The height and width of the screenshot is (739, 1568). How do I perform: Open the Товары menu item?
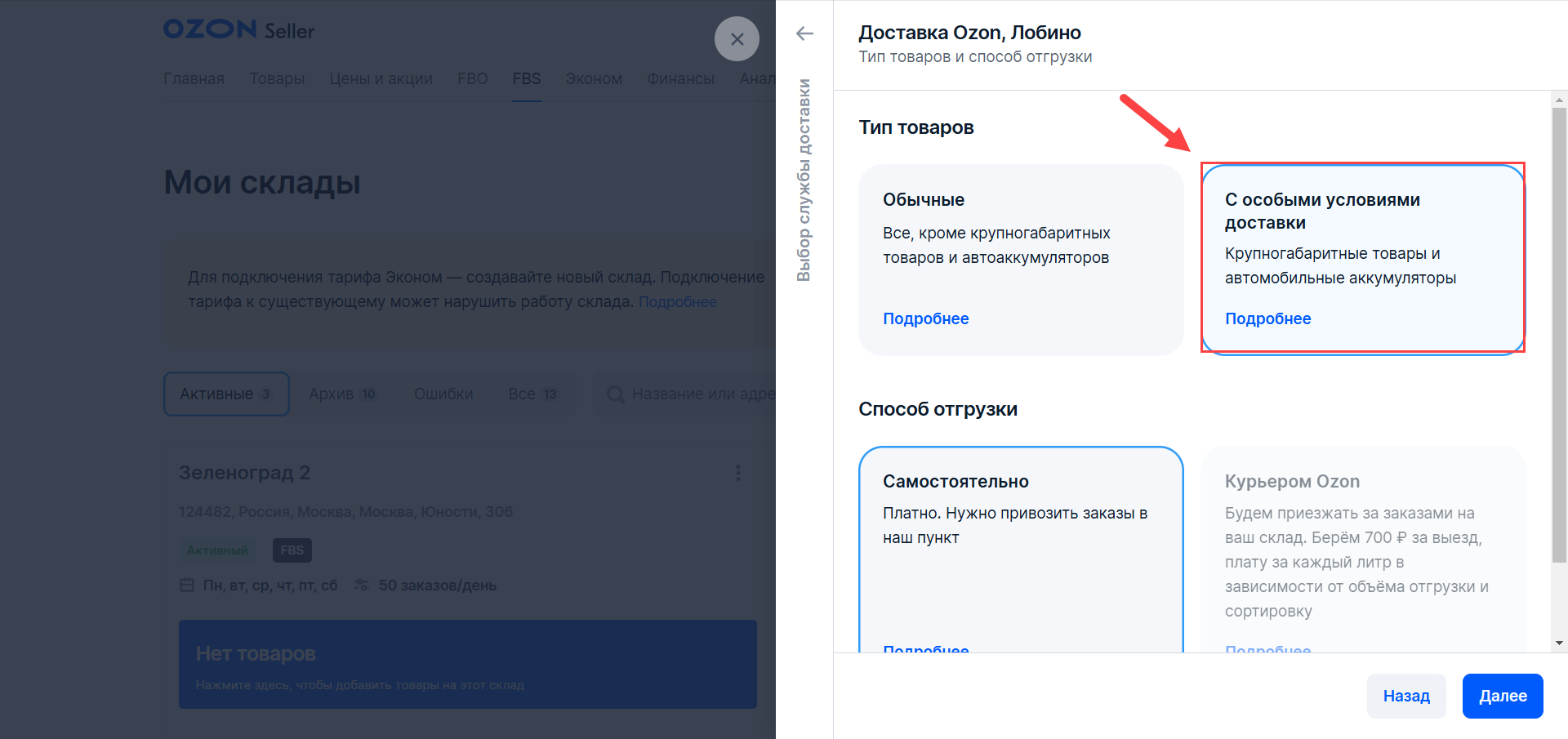277,78
